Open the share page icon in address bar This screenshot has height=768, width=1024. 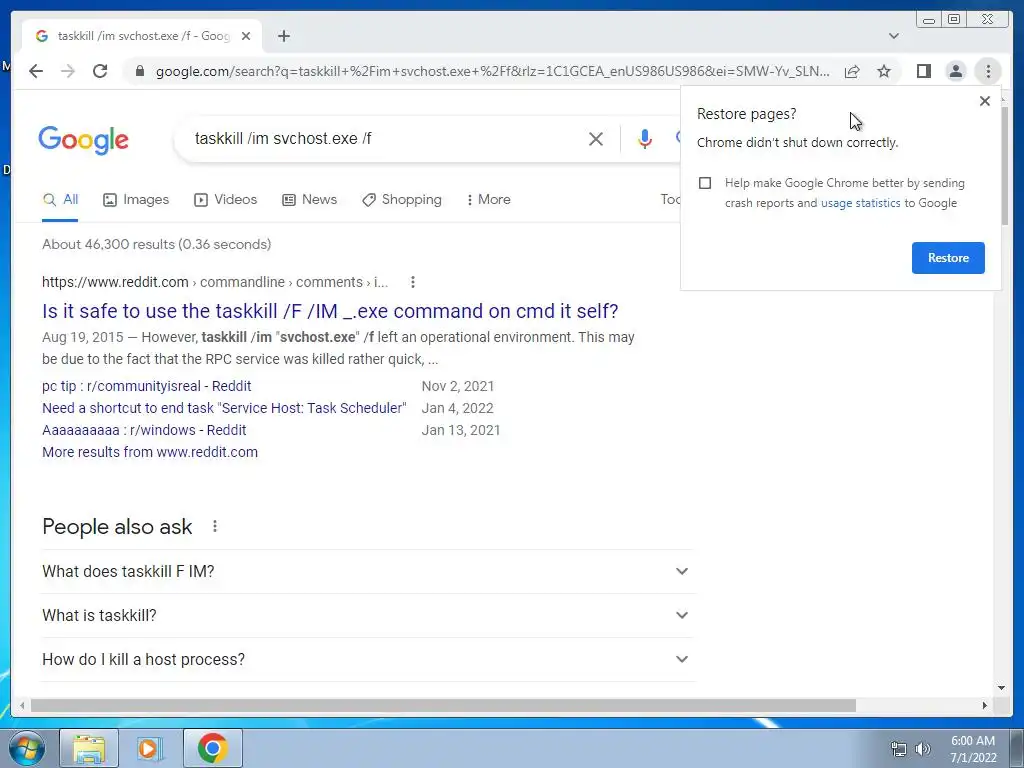click(x=852, y=71)
